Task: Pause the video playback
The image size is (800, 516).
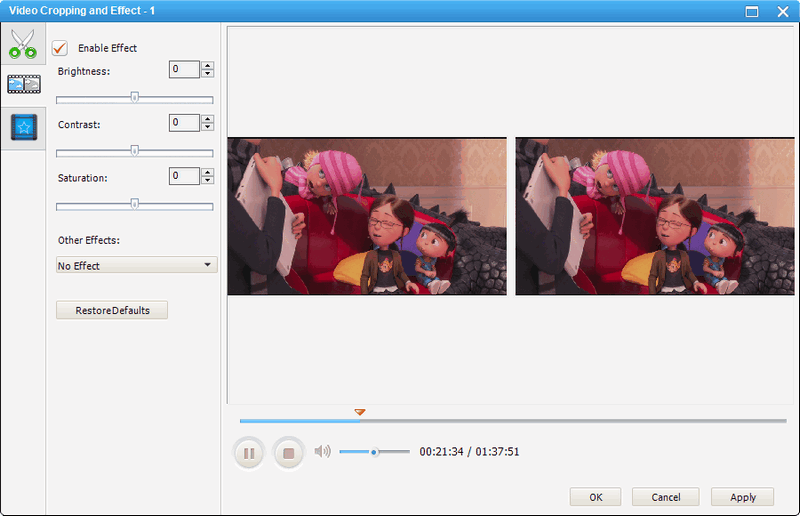Action: tap(249, 453)
